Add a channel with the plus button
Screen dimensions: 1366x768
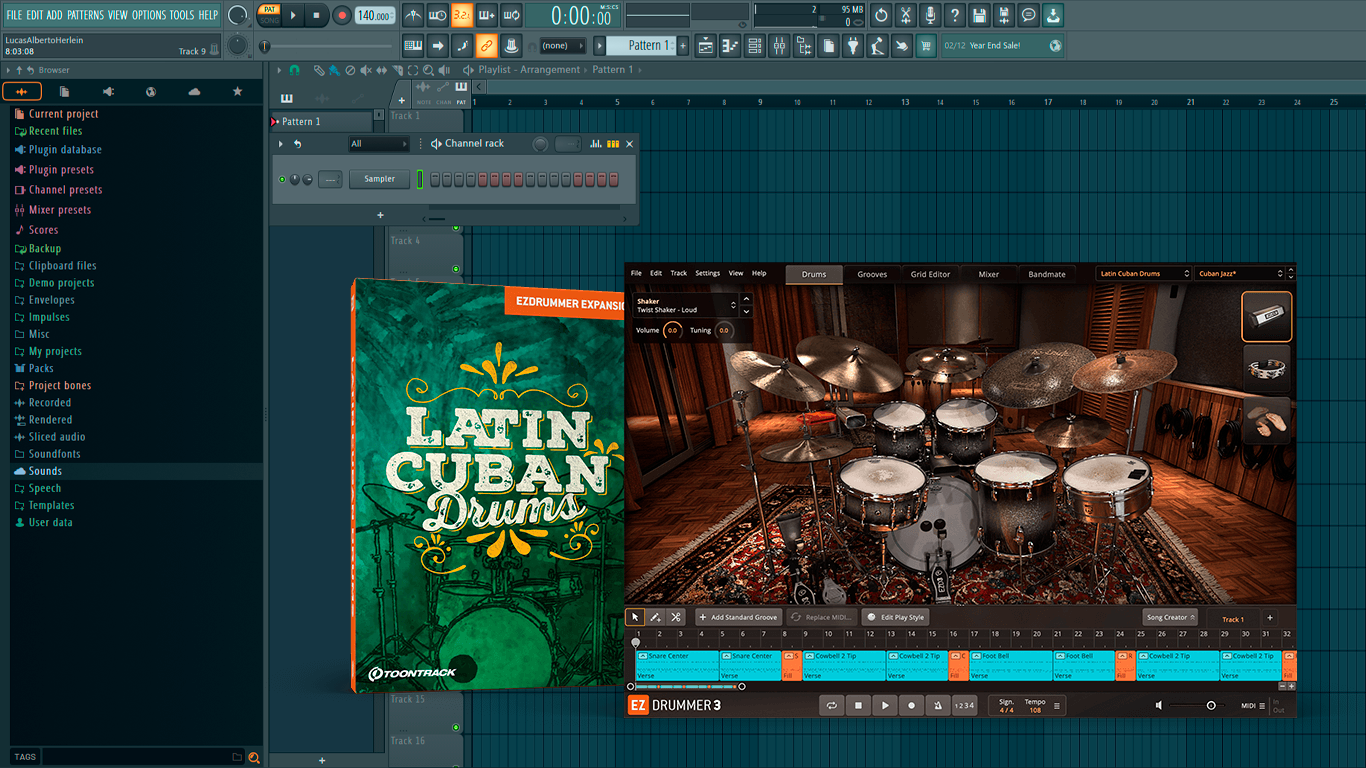coord(380,215)
